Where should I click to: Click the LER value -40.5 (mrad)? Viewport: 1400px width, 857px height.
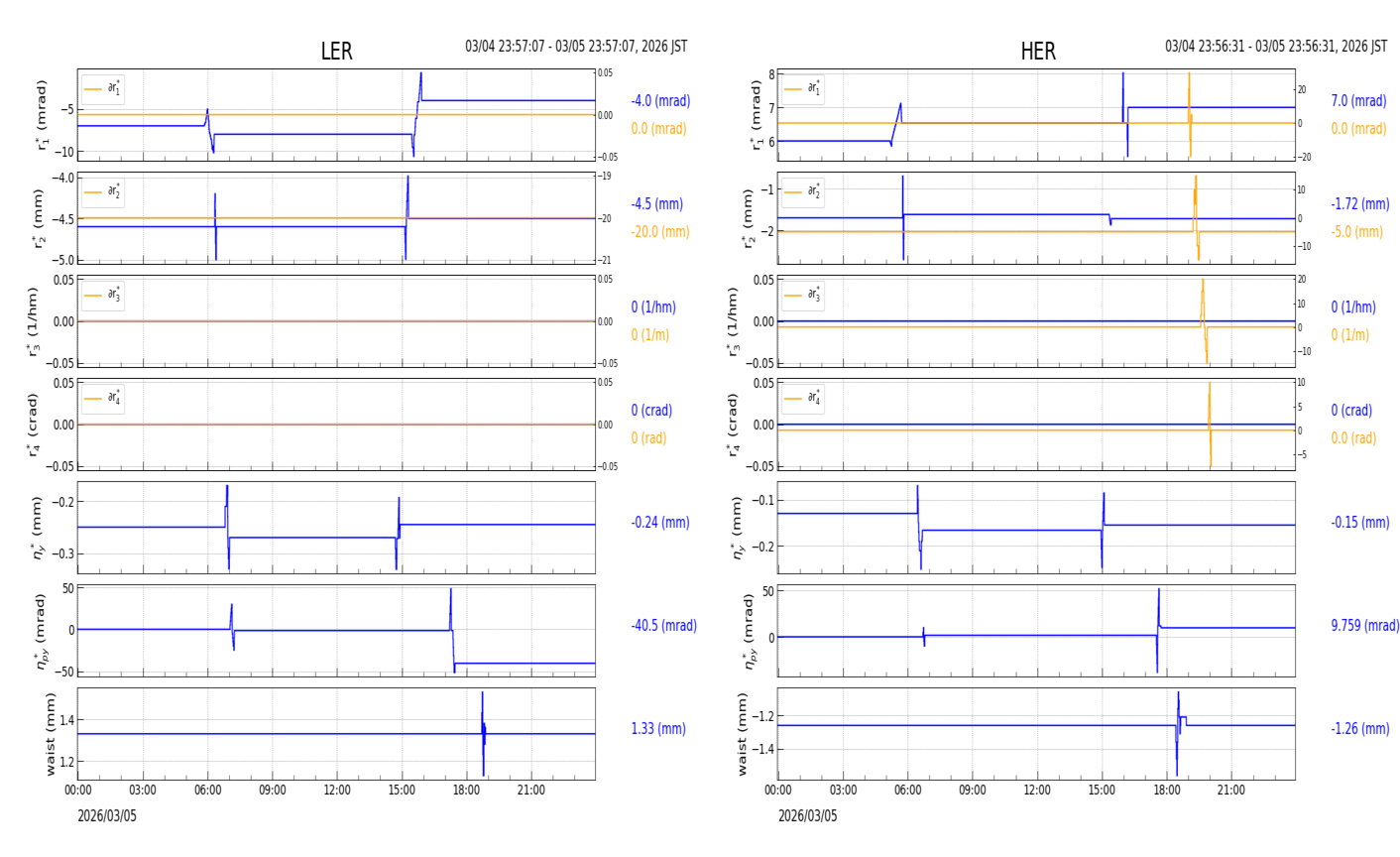point(664,626)
